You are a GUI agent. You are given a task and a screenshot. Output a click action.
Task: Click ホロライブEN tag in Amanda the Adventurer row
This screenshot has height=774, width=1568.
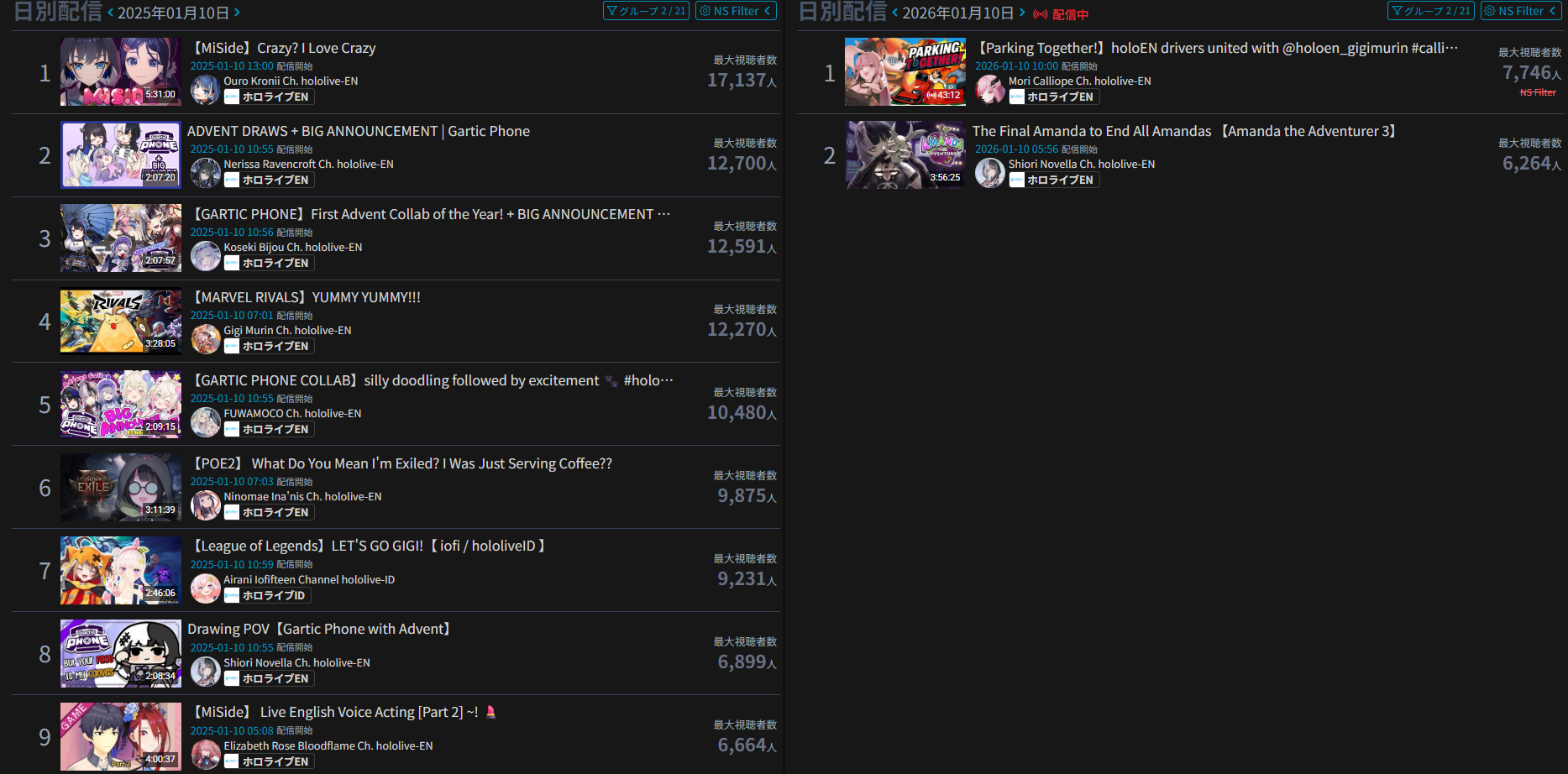[x=1054, y=180]
